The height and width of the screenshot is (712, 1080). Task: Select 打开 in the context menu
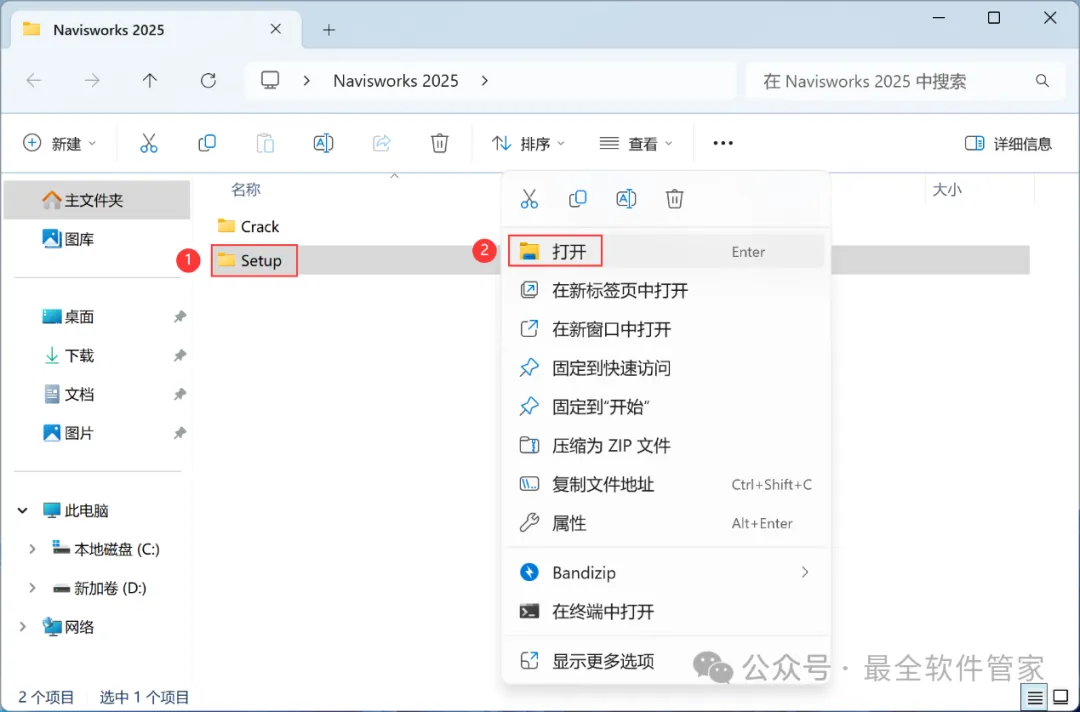[665, 251]
